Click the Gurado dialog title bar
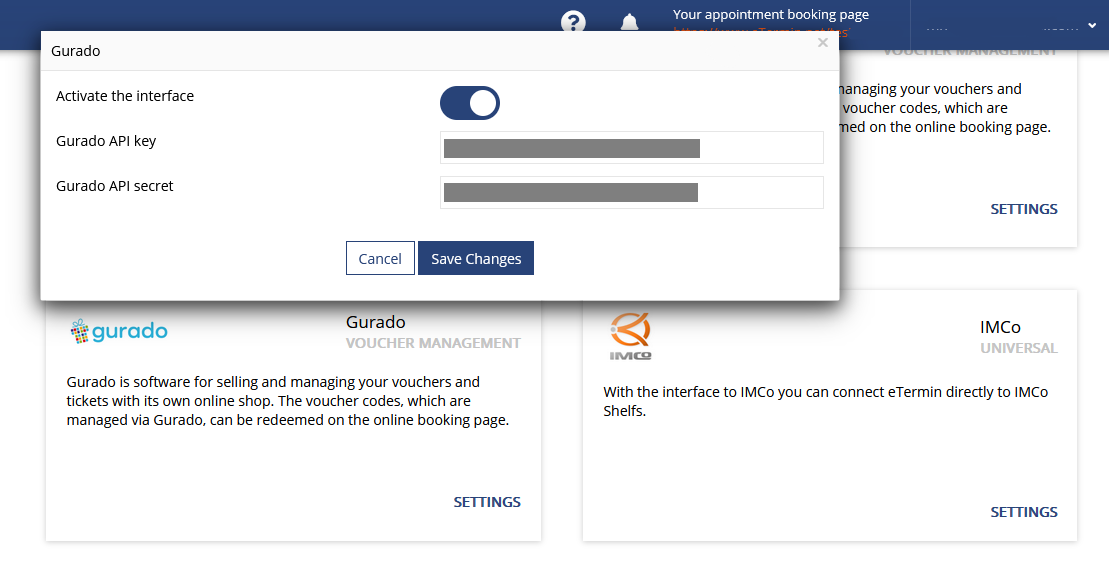 point(440,51)
